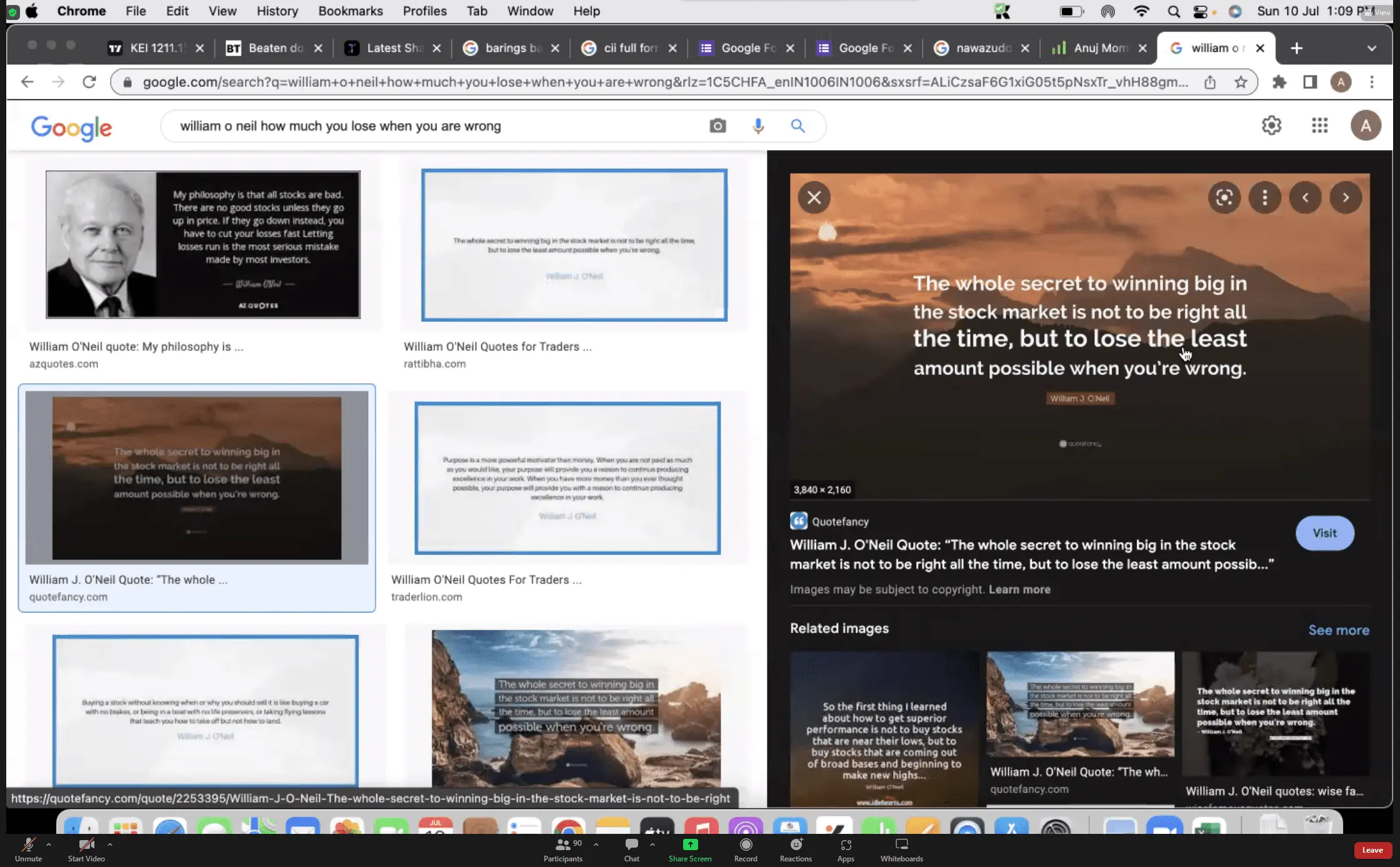
Task: Click the Google Lens icon on image preview
Action: [1224, 198]
